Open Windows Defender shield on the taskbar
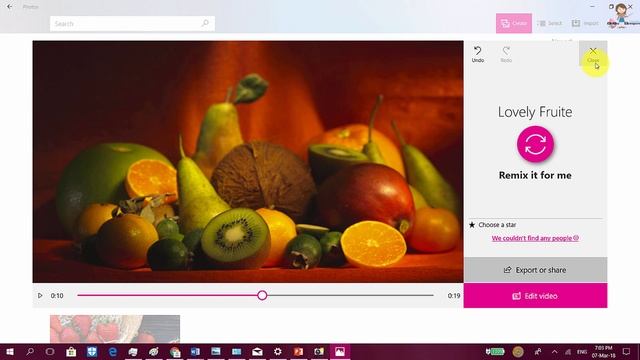 (x=92, y=351)
